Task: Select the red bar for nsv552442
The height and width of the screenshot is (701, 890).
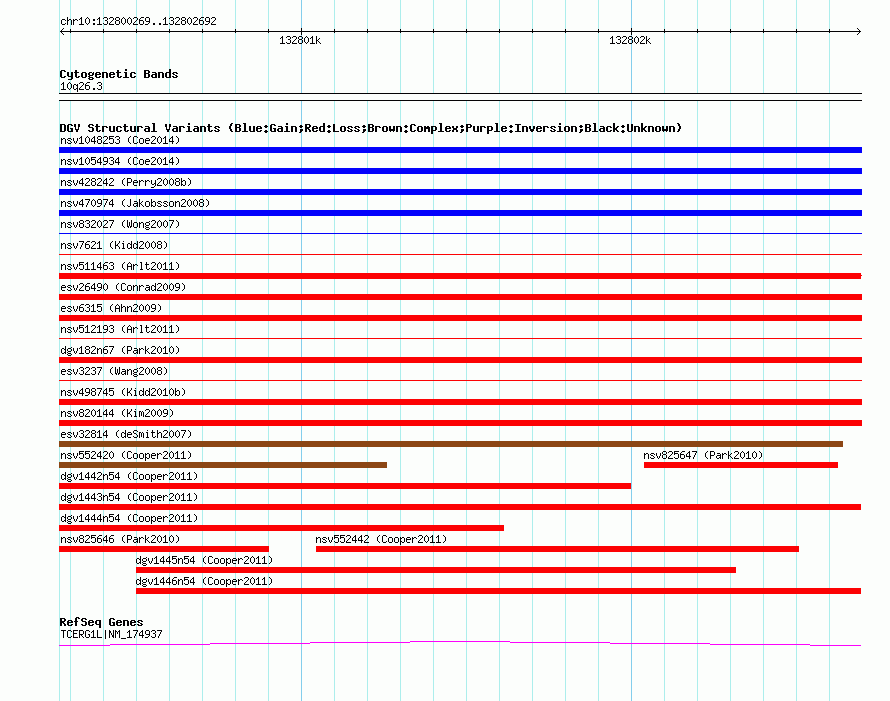Action: point(557,549)
